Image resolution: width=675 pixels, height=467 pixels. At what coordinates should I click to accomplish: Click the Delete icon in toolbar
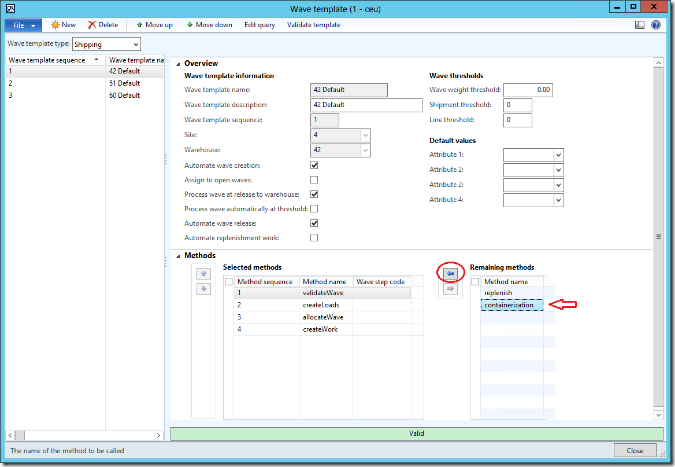[x=93, y=24]
